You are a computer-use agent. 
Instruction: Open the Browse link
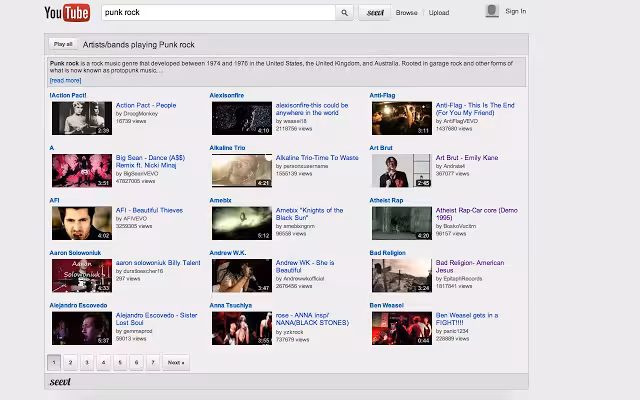pos(407,13)
